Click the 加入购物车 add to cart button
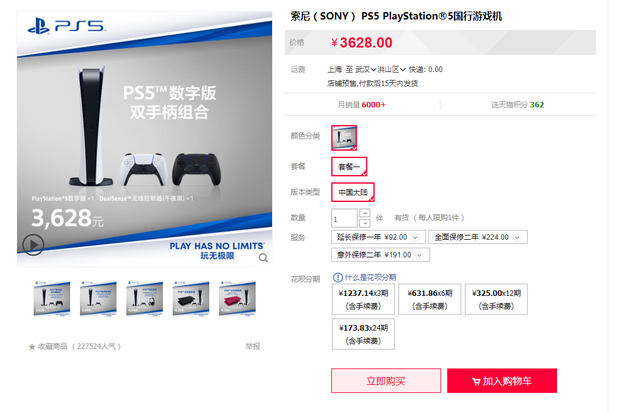 (502, 381)
